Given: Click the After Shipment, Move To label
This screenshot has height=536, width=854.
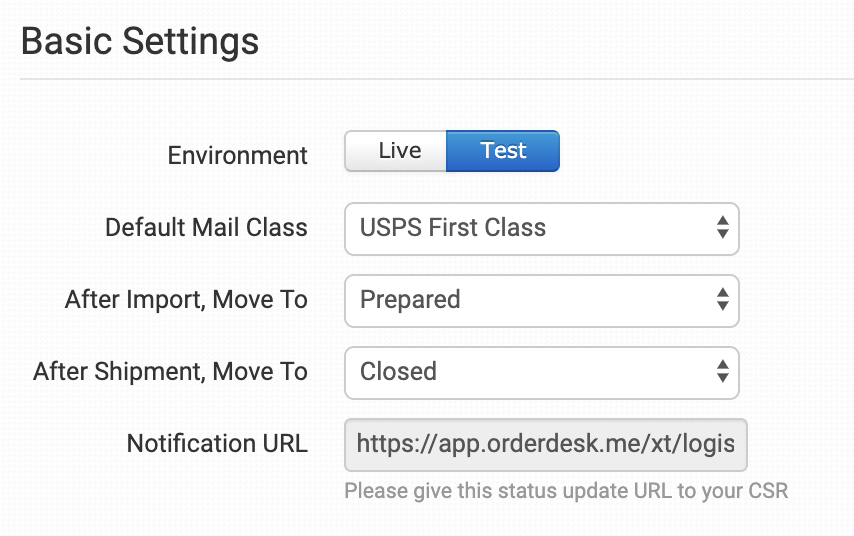Looking at the screenshot, I should tap(170, 372).
